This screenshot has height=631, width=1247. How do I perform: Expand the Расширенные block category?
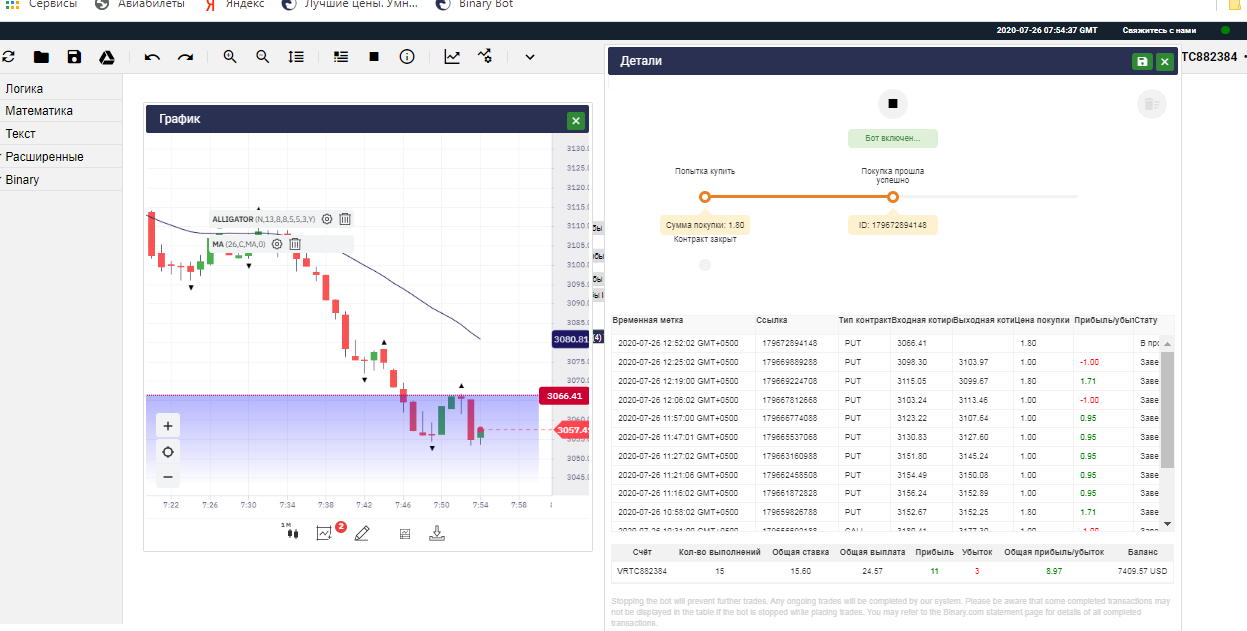44,157
